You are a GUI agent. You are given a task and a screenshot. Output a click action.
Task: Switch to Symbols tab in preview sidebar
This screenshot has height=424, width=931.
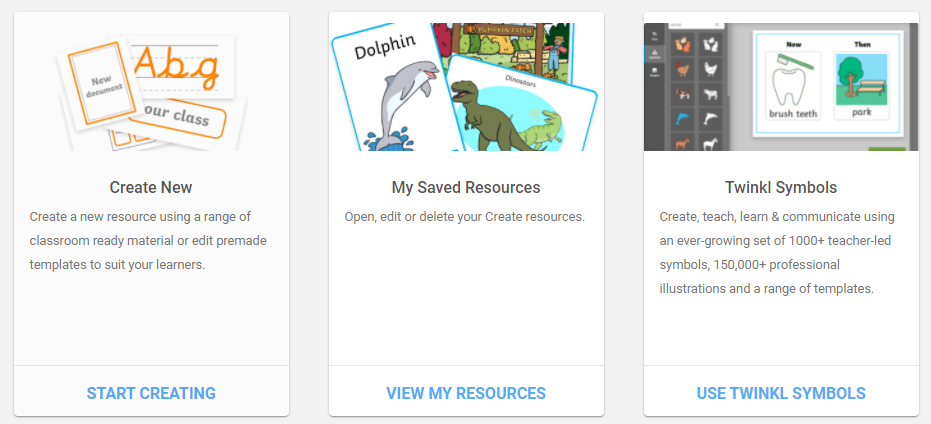tap(654, 54)
